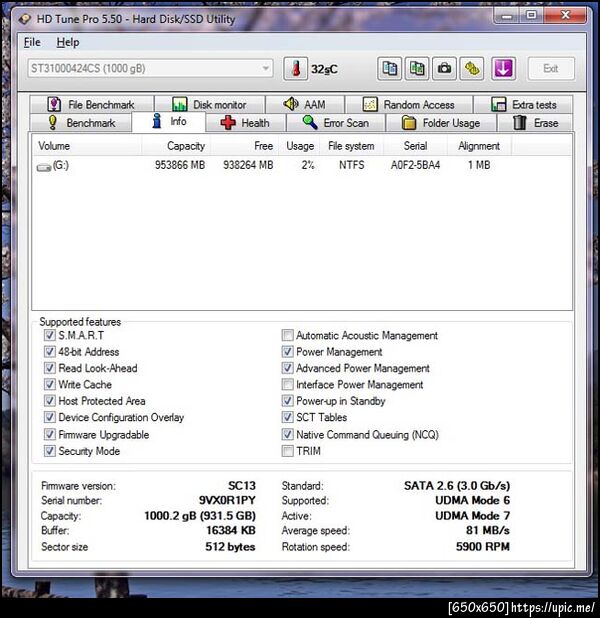This screenshot has height=618, width=600.
Task: Toggle the Interface Power Management checkbox
Action: [x=287, y=384]
